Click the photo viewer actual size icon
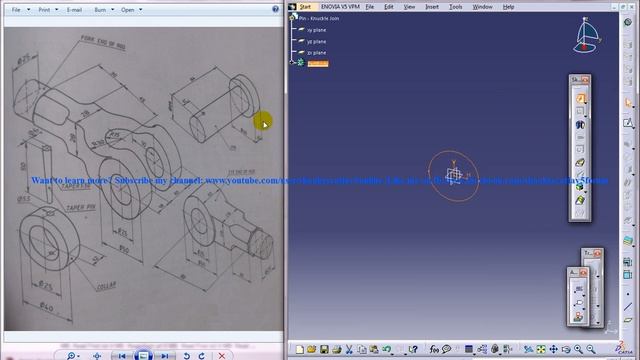The width and height of the screenshot is (640, 360). pos(97,356)
